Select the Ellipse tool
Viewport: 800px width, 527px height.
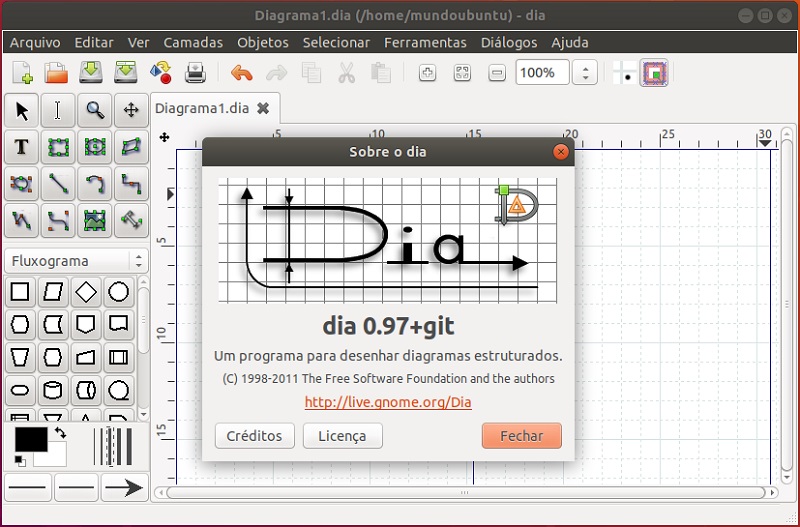point(94,147)
